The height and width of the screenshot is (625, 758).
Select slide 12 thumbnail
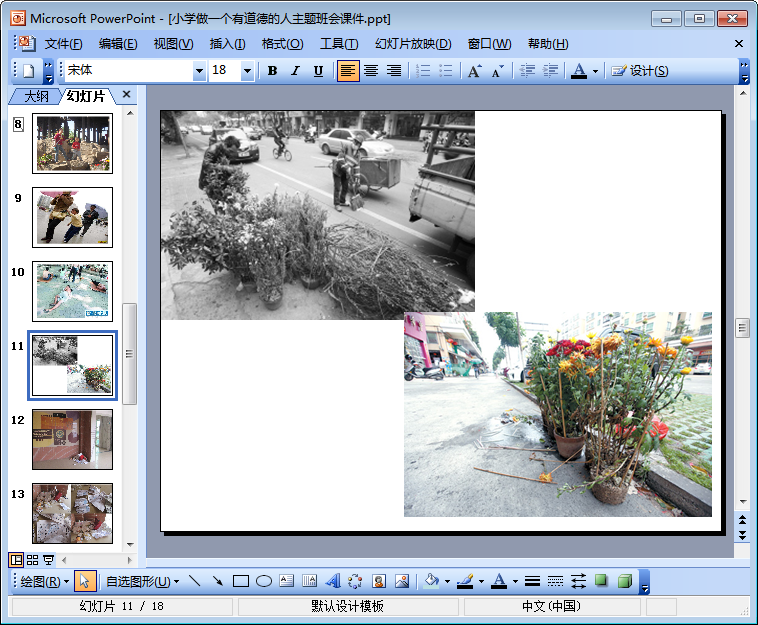72,439
